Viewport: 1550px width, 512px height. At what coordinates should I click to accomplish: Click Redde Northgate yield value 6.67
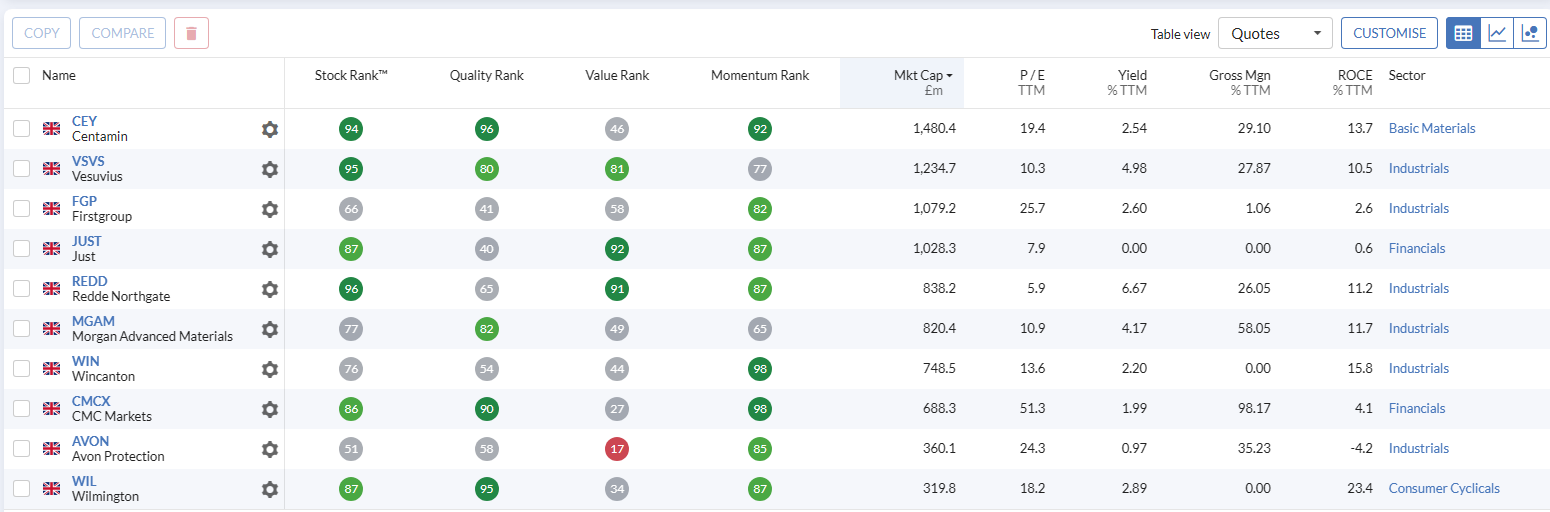1134,288
